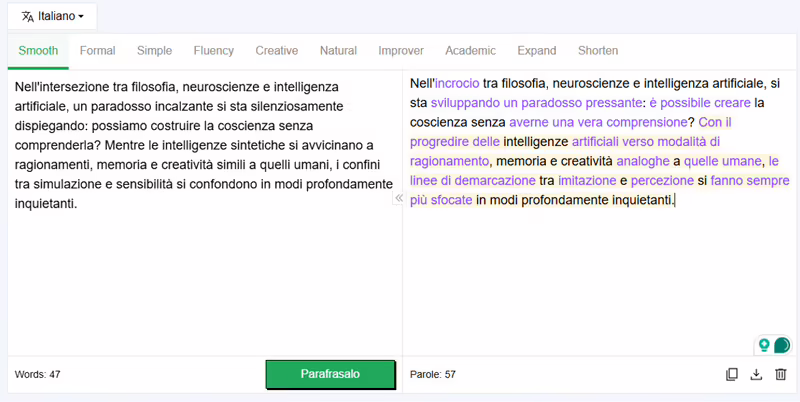Image resolution: width=800 pixels, height=402 pixels.
Task: Switch to the Simple tab
Action: click(x=154, y=51)
